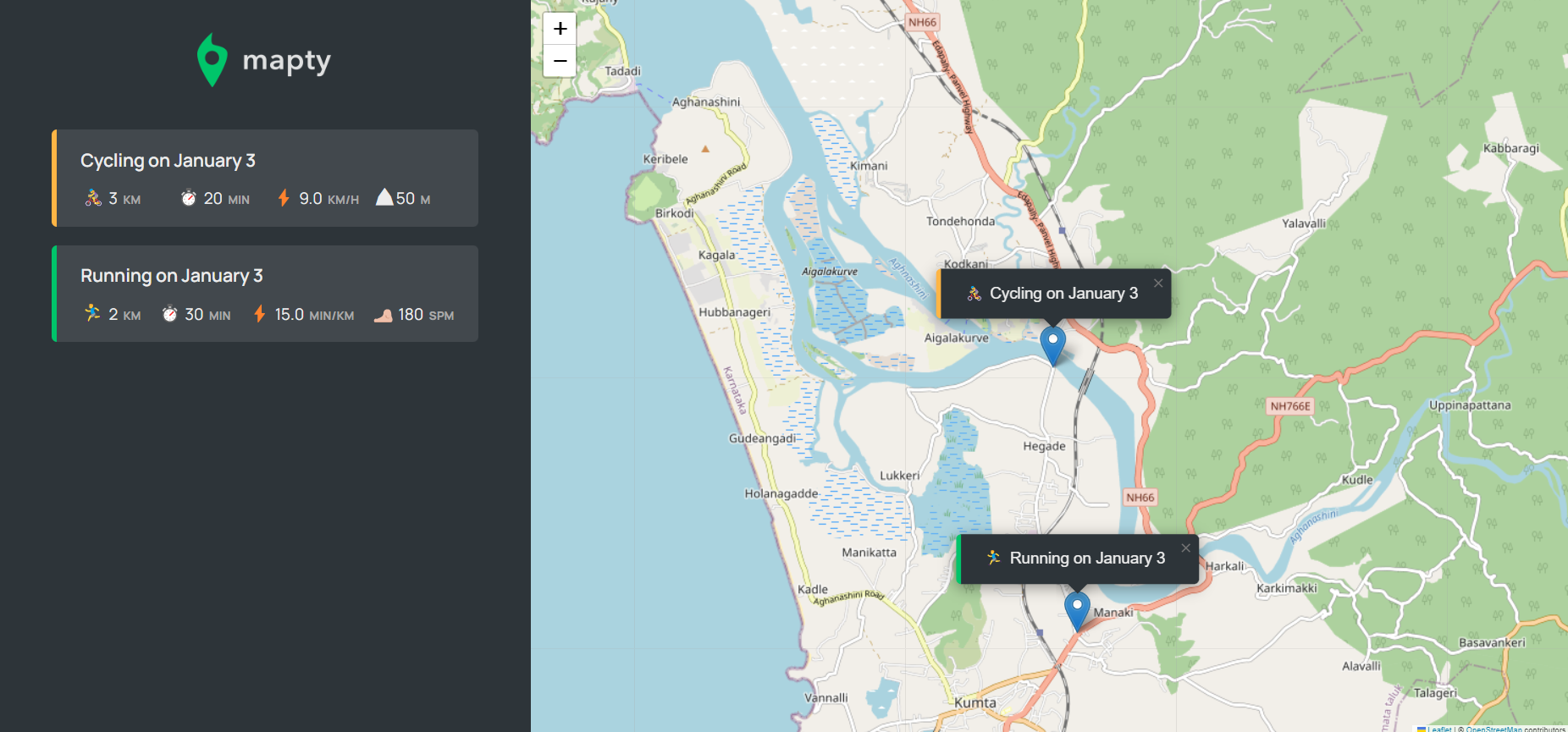Open the Cycling on January 3 workout card
The image size is (1568, 732).
coord(265,178)
